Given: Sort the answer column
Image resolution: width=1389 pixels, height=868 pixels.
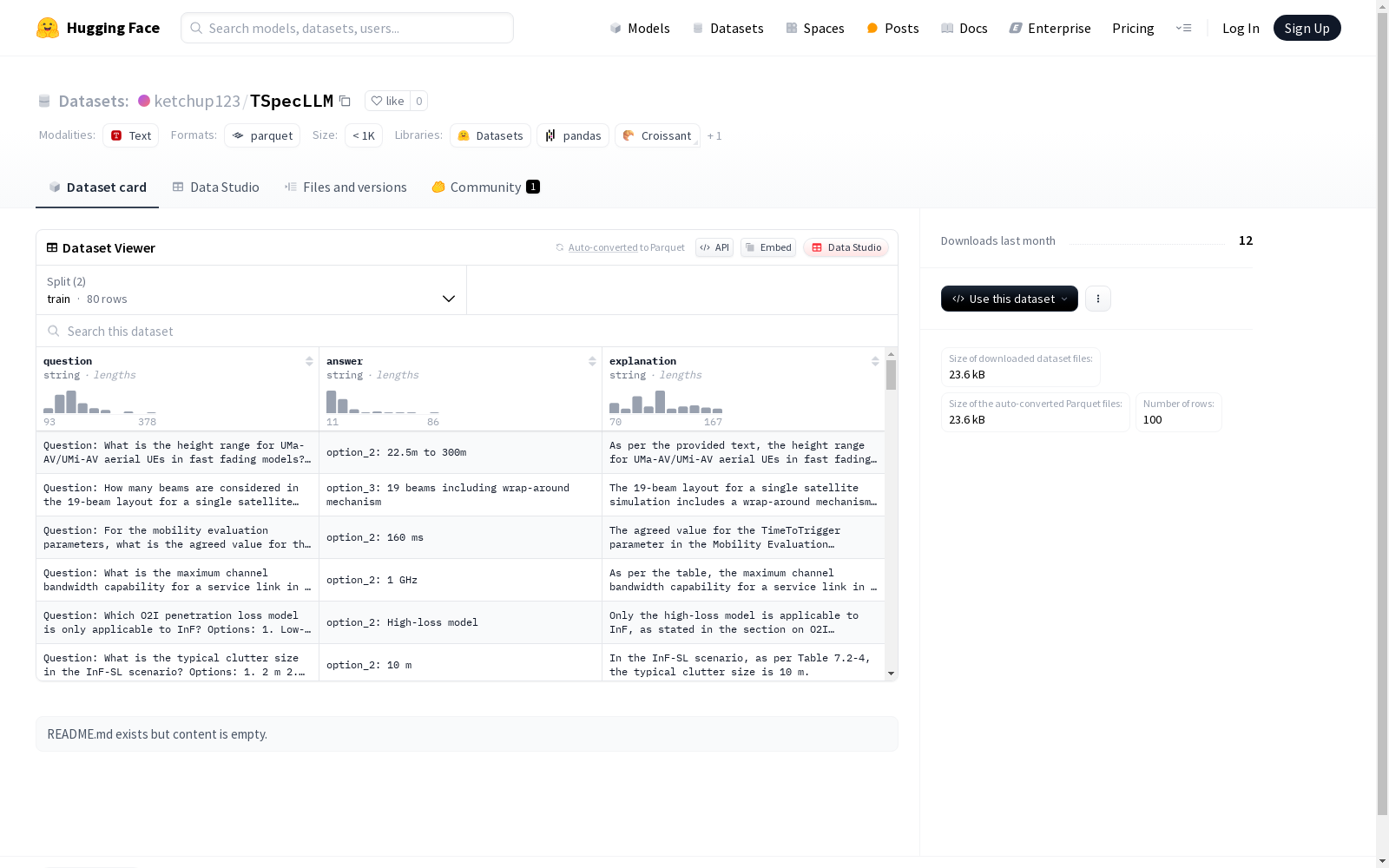Looking at the screenshot, I should [592, 361].
